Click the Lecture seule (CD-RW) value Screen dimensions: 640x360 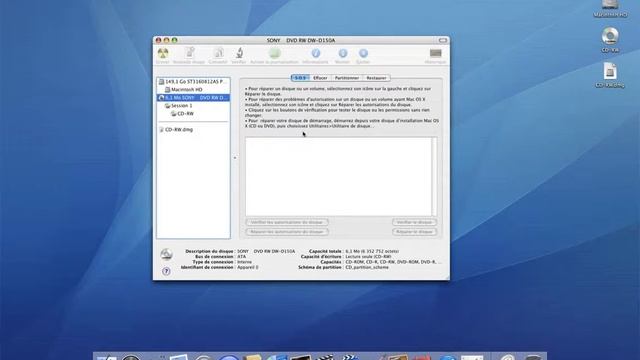(x=368, y=257)
